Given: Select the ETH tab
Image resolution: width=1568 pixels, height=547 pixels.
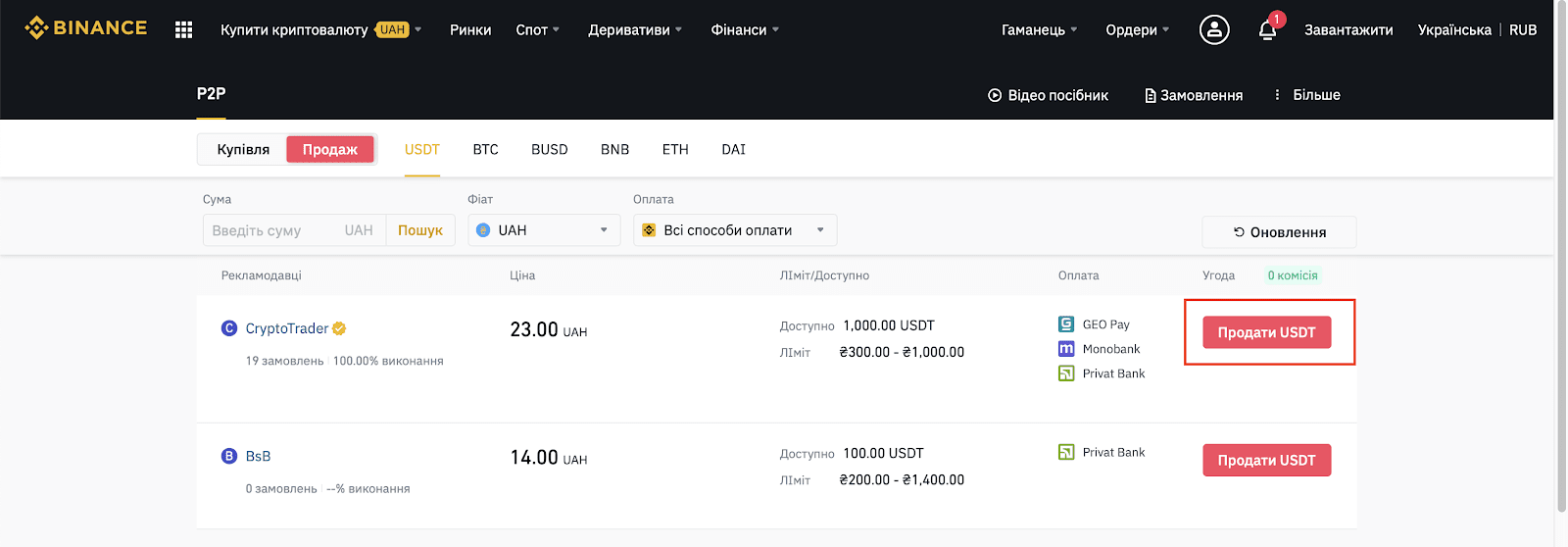Looking at the screenshot, I should (x=675, y=149).
